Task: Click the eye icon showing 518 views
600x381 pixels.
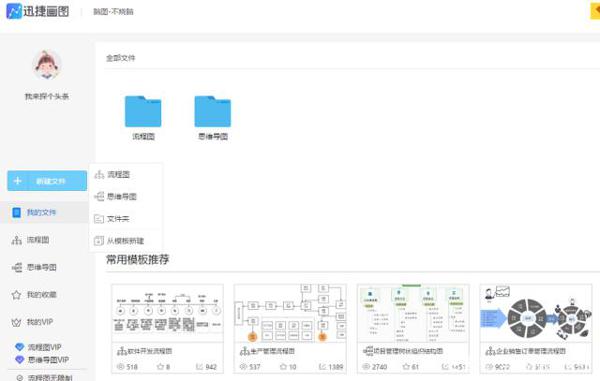Action: 120,366
